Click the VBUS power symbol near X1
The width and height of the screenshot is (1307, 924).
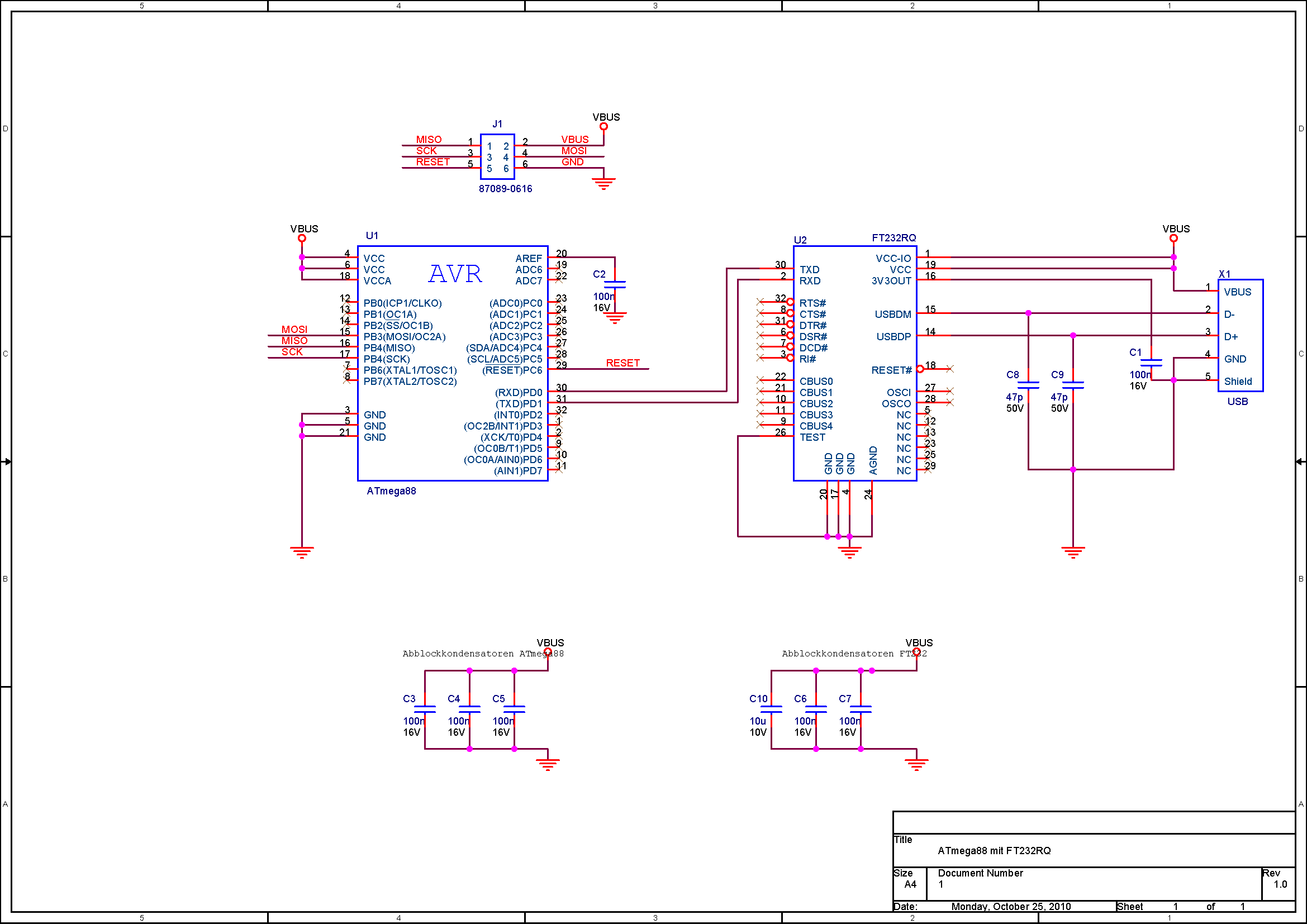point(1173,238)
